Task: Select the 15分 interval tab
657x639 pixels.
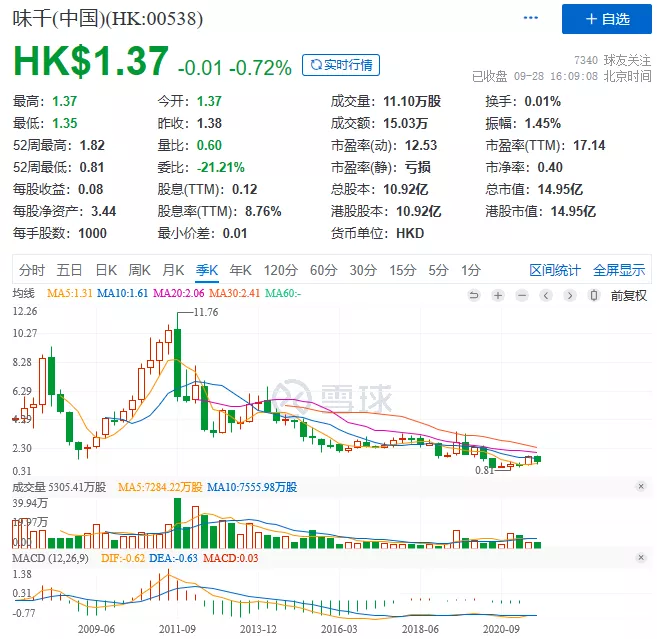Action: (x=403, y=270)
